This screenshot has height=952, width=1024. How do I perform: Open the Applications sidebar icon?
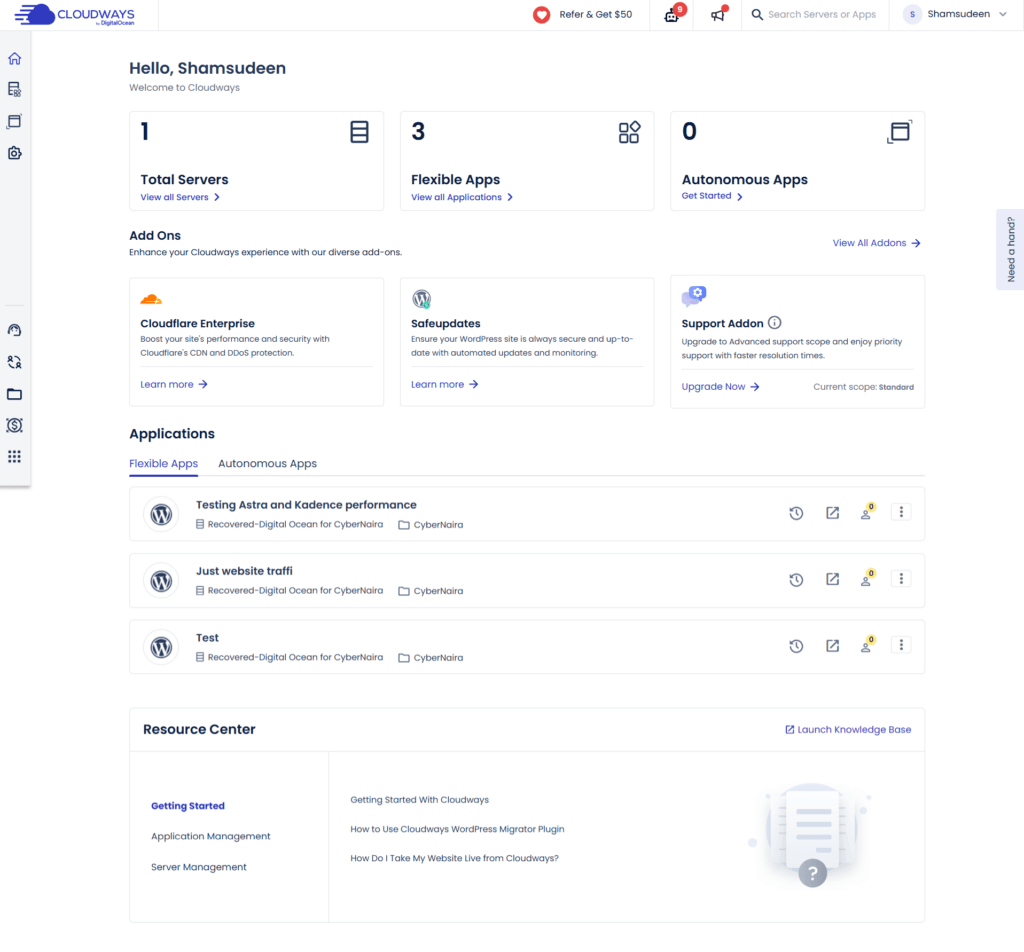[14, 121]
